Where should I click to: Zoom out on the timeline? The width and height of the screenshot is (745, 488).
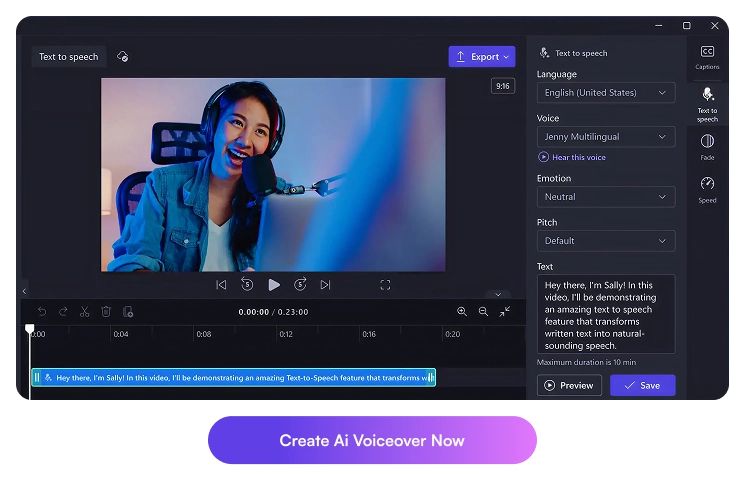(483, 312)
